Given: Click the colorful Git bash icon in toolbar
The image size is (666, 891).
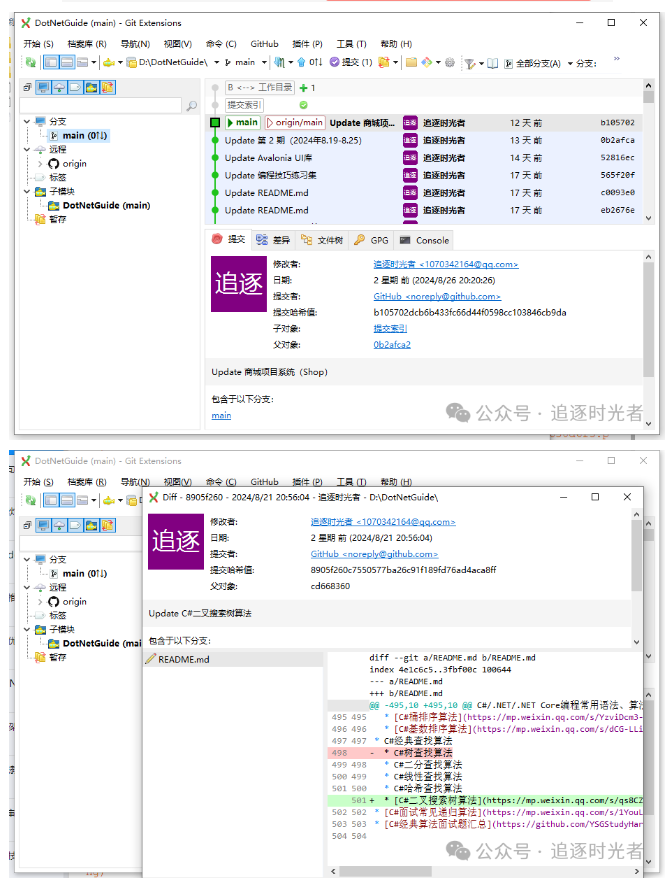Looking at the screenshot, I should 427,63.
